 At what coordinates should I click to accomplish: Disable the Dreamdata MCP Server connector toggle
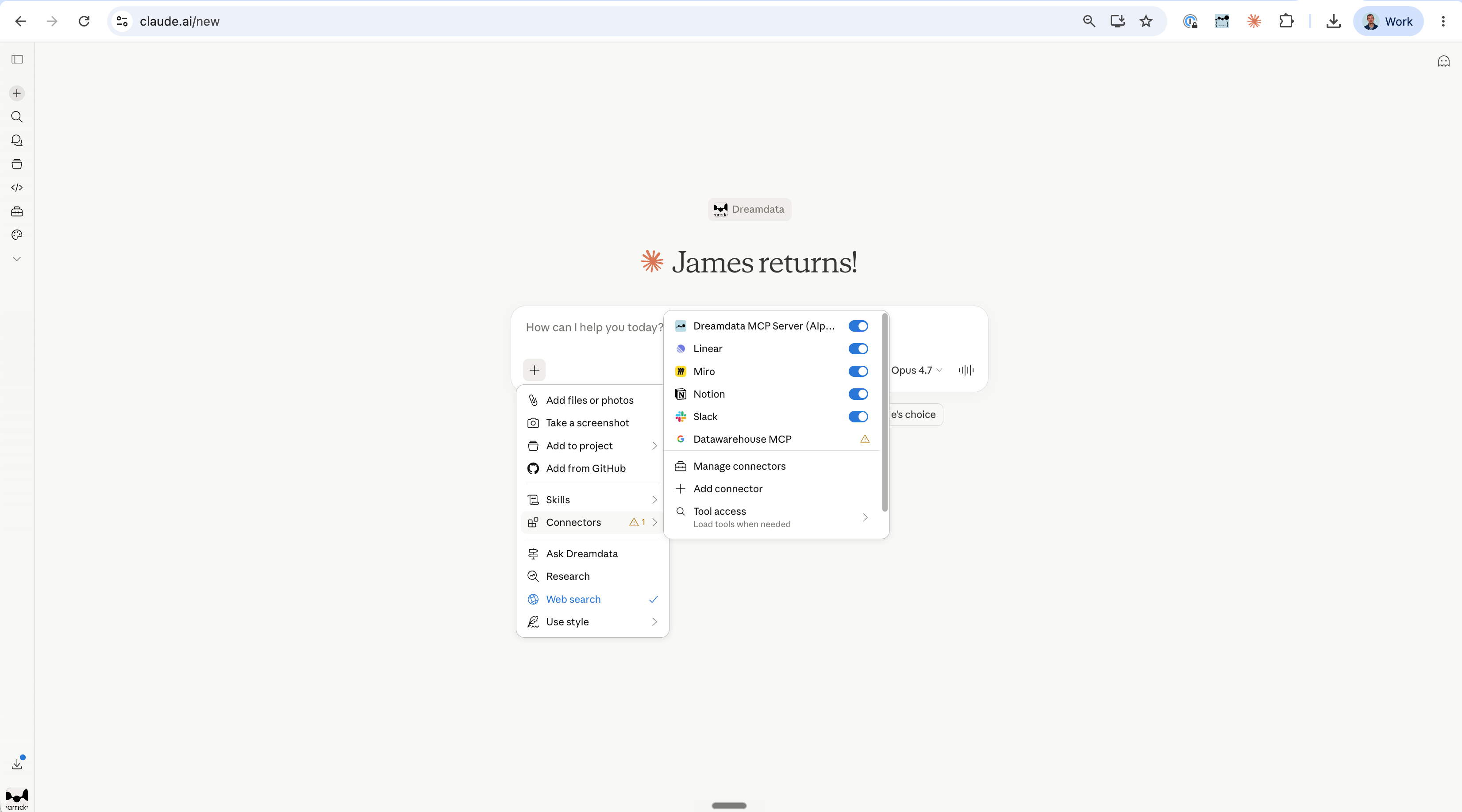[x=858, y=326]
